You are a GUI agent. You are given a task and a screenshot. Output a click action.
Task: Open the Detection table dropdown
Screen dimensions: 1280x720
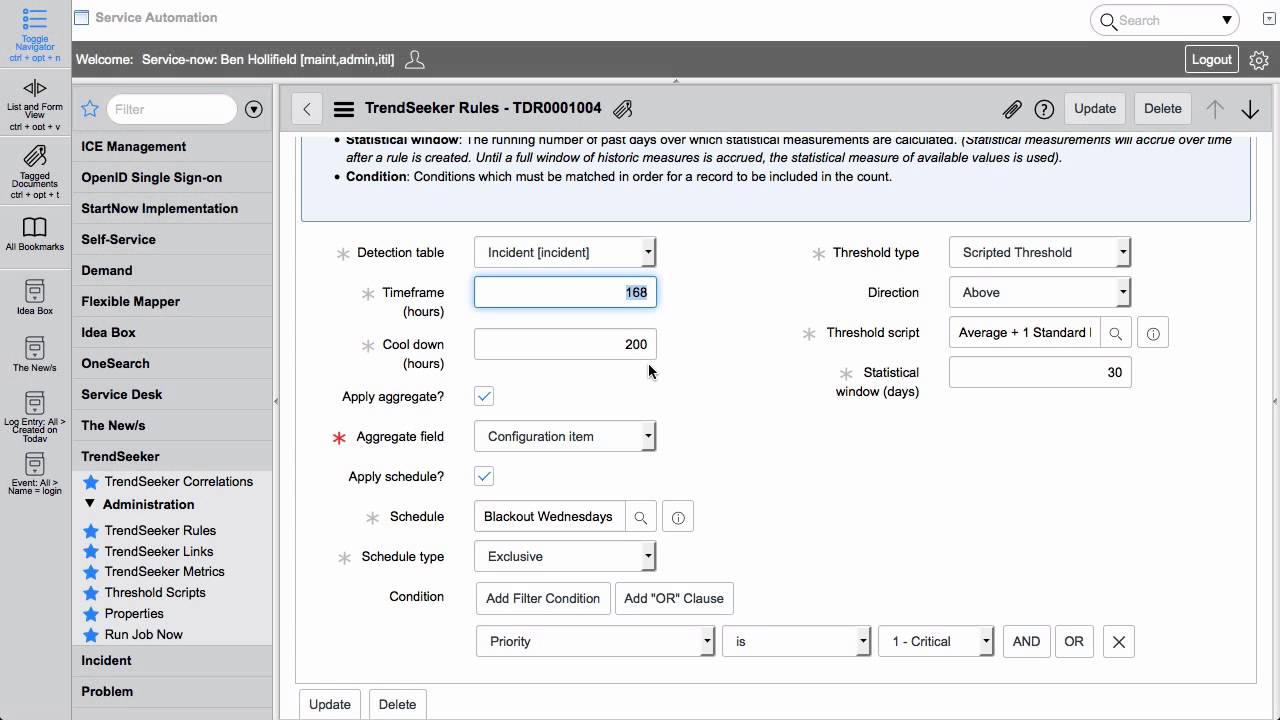coord(565,253)
